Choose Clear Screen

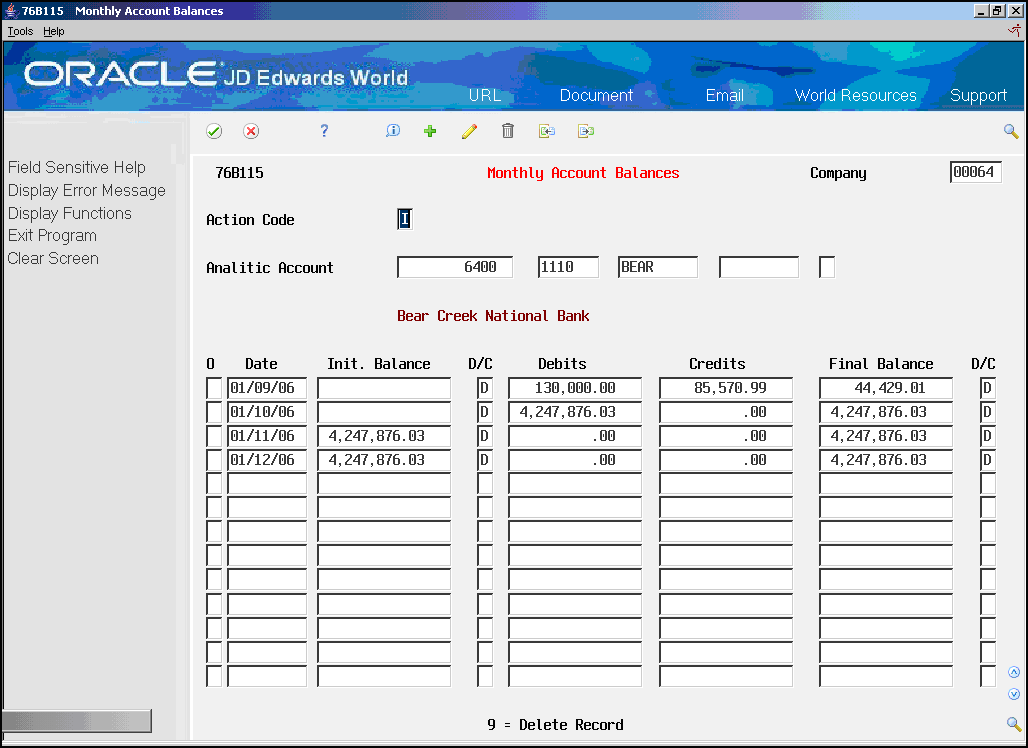pos(53,258)
